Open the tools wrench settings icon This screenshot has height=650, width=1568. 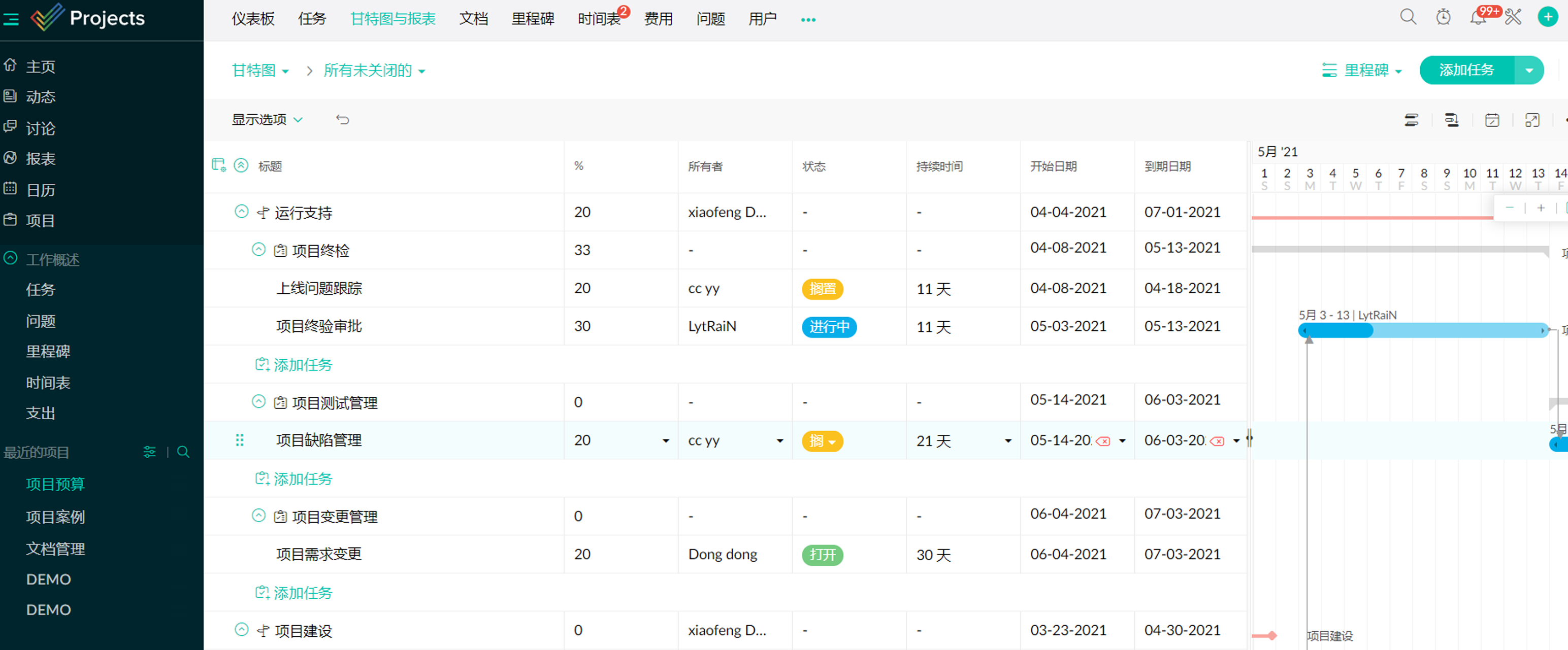(1513, 17)
